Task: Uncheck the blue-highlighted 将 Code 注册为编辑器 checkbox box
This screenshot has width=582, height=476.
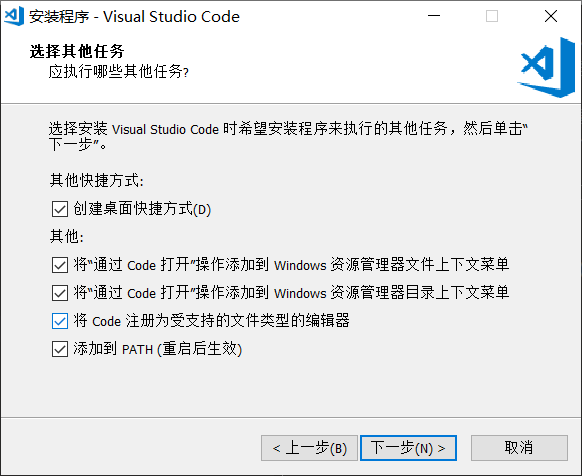Action: coord(60,321)
